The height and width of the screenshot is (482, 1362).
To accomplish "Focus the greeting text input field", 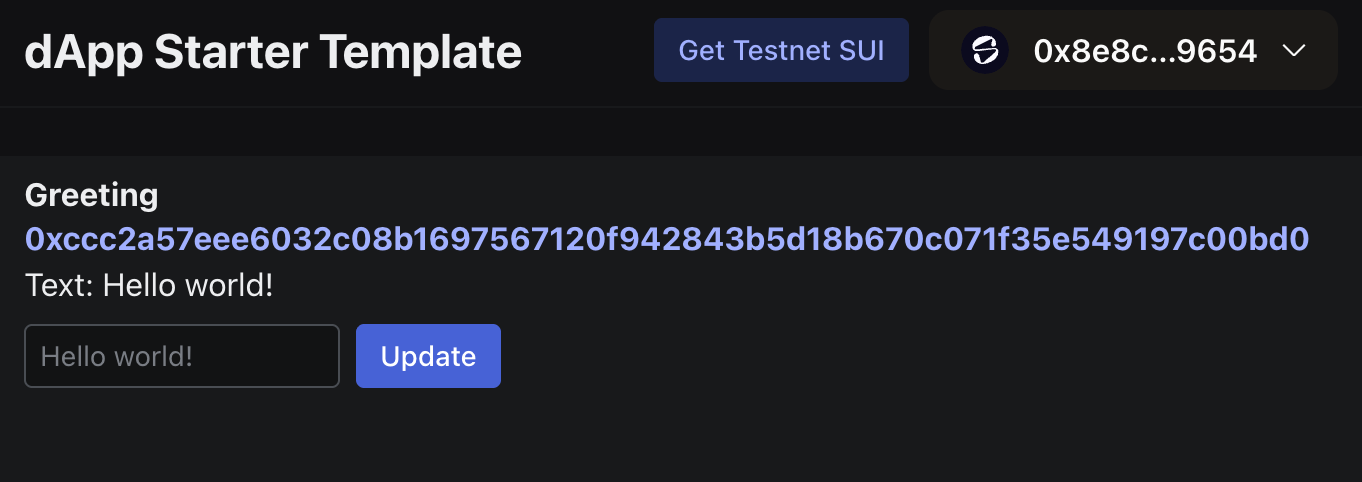I will (182, 356).
